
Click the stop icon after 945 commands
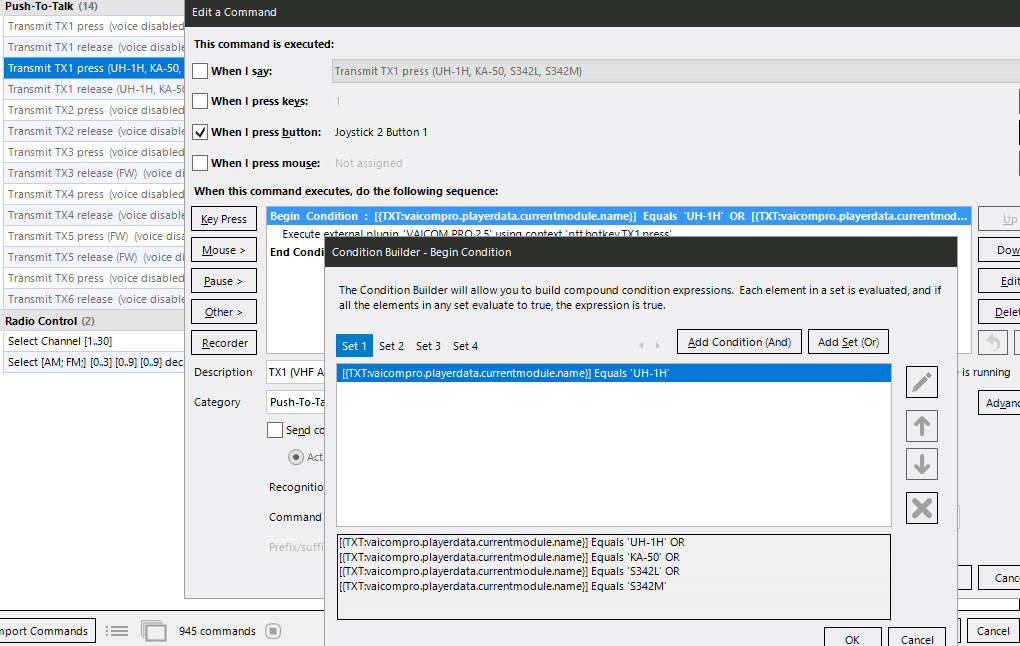coord(273,631)
